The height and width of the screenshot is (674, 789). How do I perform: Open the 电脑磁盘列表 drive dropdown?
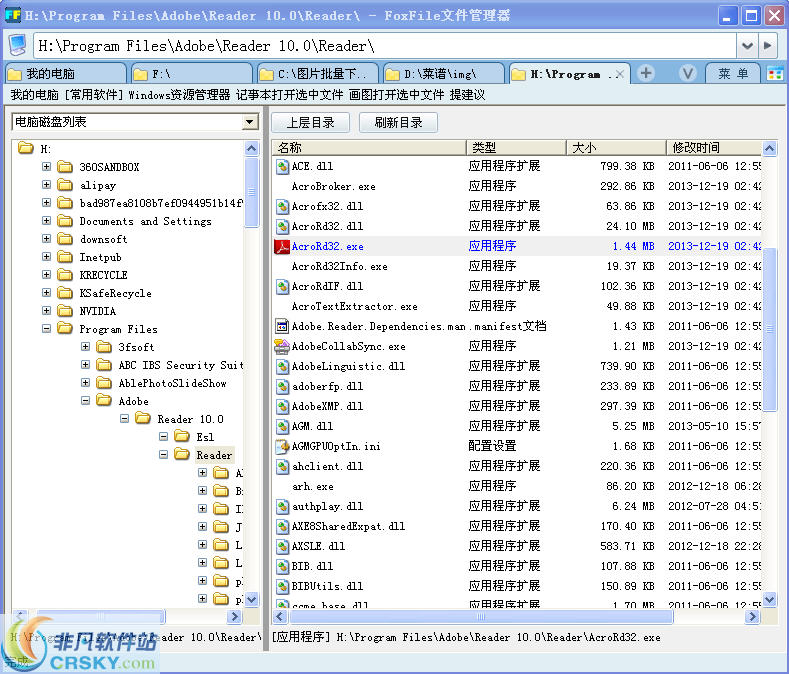click(x=250, y=122)
